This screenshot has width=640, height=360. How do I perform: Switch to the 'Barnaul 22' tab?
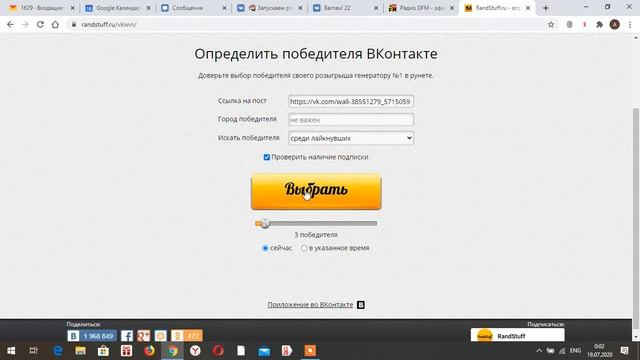tap(345, 8)
